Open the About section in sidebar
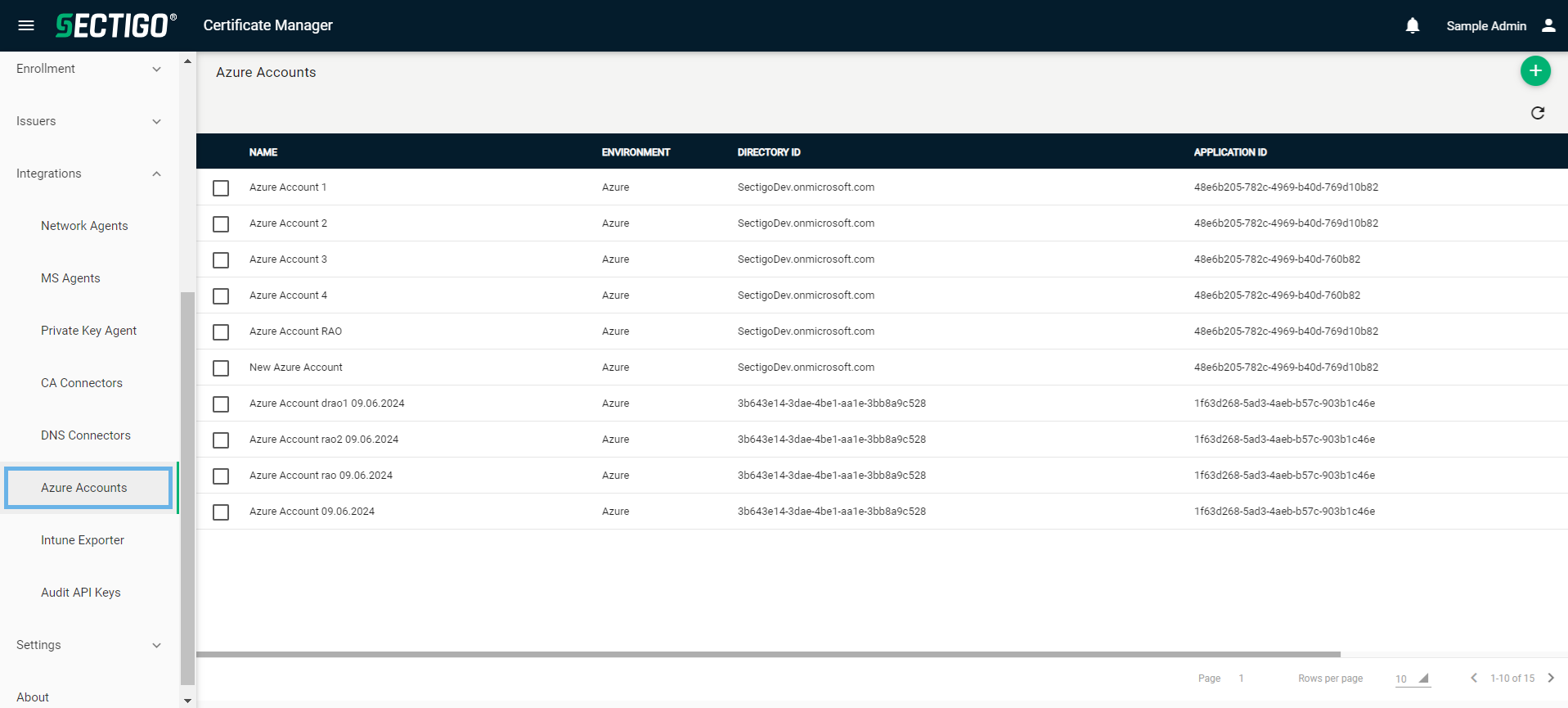1568x708 pixels. click(x=33, y=697)
